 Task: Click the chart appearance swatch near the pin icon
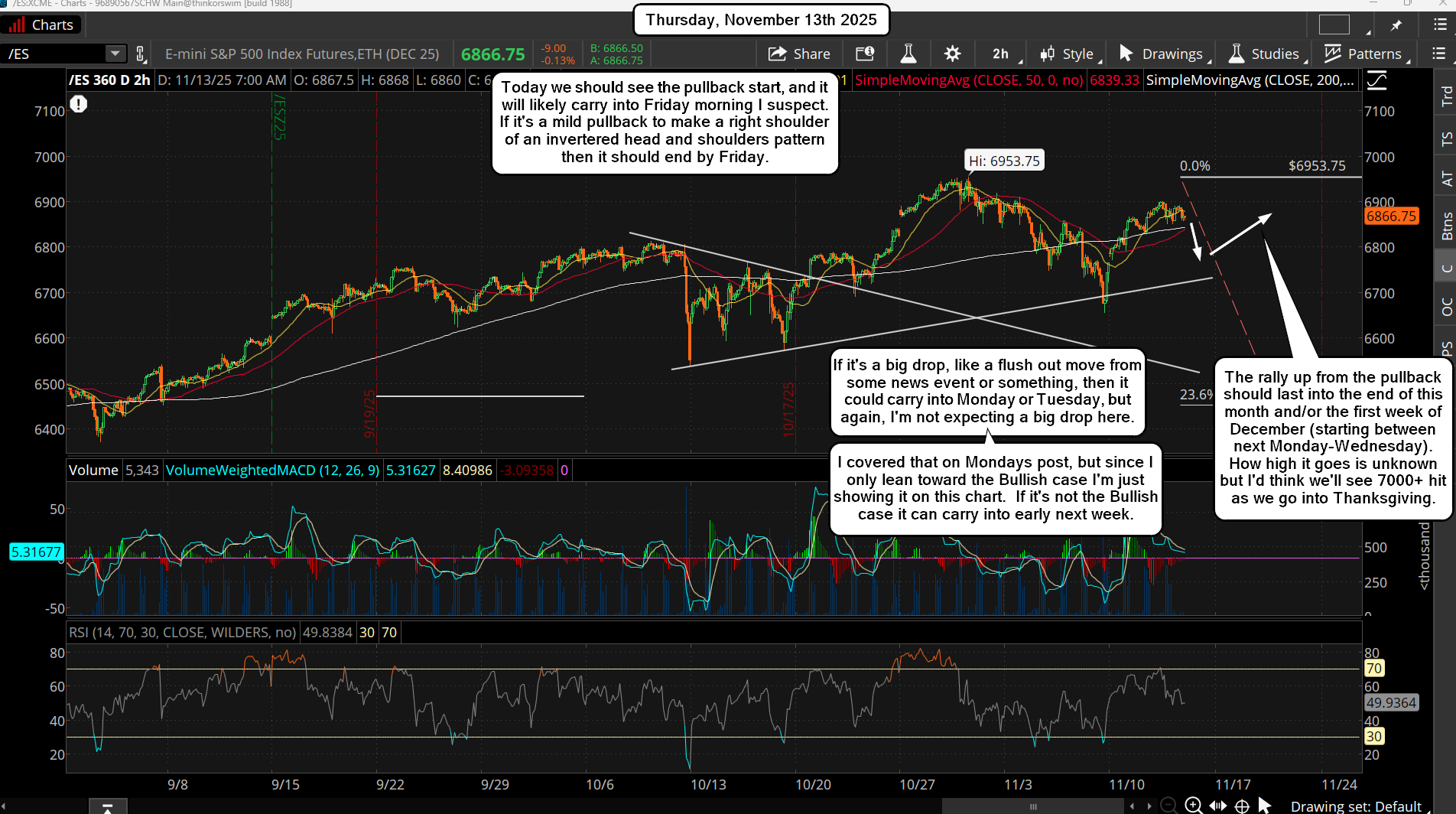click(1335, 24)
